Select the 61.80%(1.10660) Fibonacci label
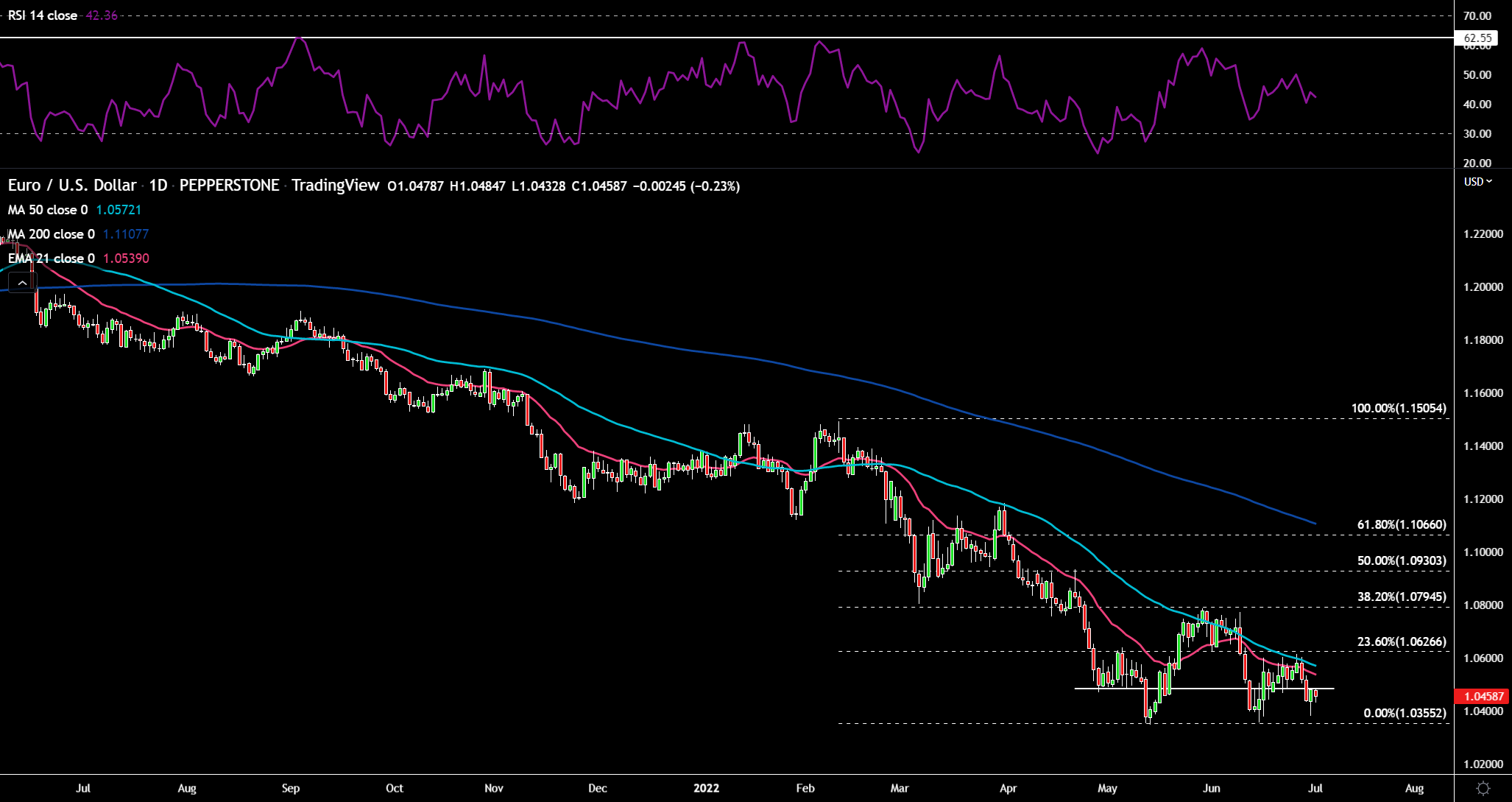 tap(1402, 524)
